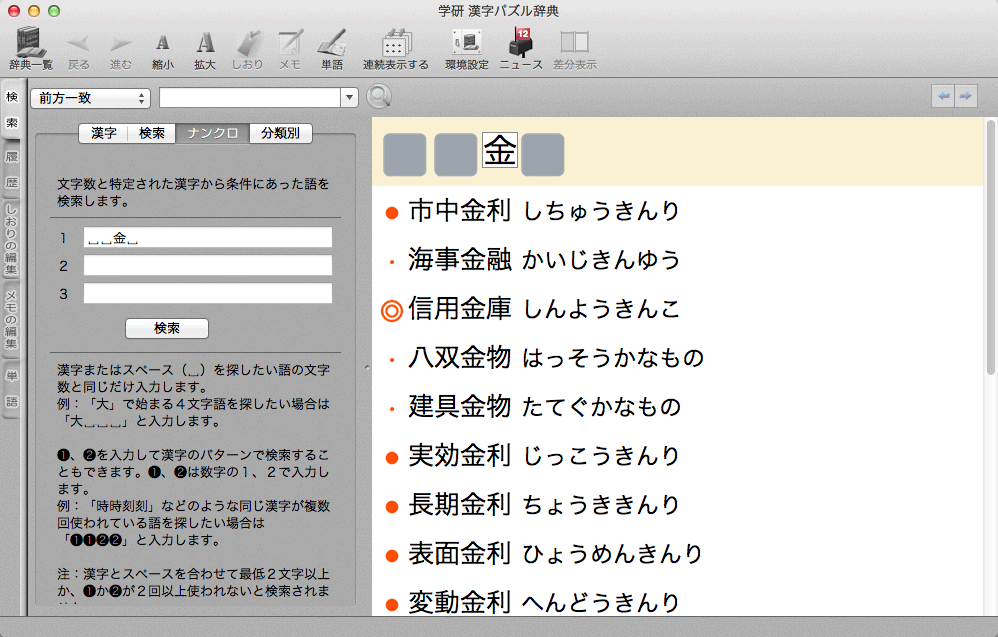The width and height of the screenshot is (998, 637).
Task: Open the 単語 word toolbar icon
Action: pos(332,48)
